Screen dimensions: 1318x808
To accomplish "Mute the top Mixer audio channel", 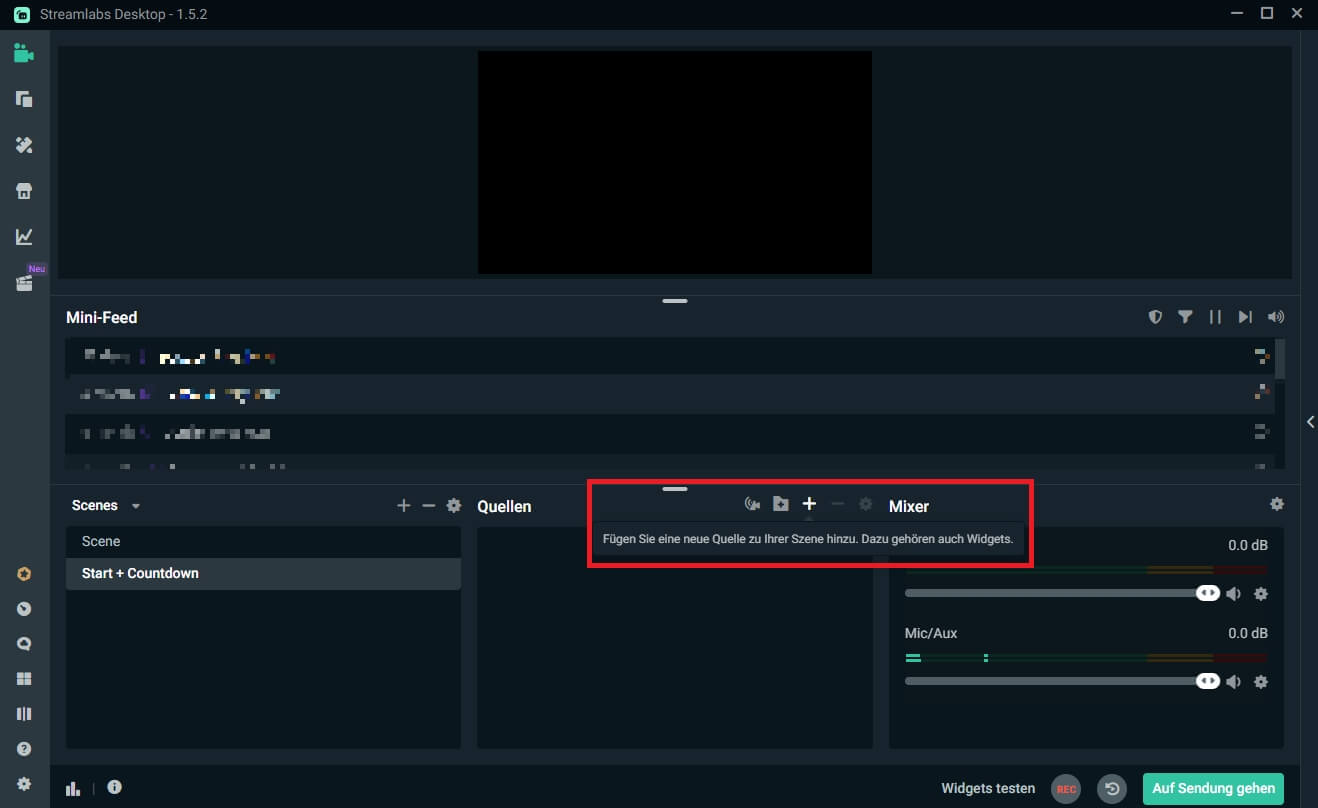I will (x=1234, y=593).
